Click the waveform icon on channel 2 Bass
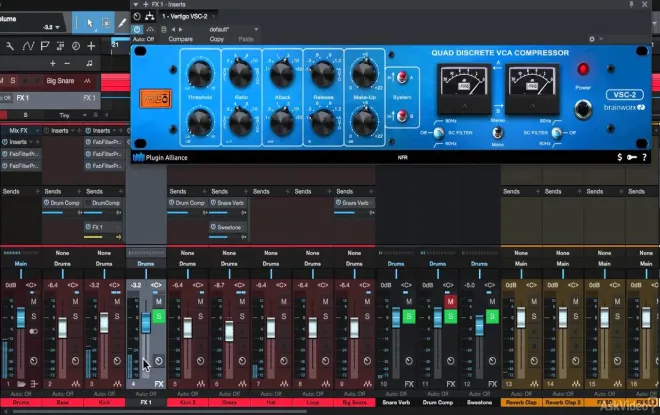This screenshot has height=415, width=660. pos(75,384)
